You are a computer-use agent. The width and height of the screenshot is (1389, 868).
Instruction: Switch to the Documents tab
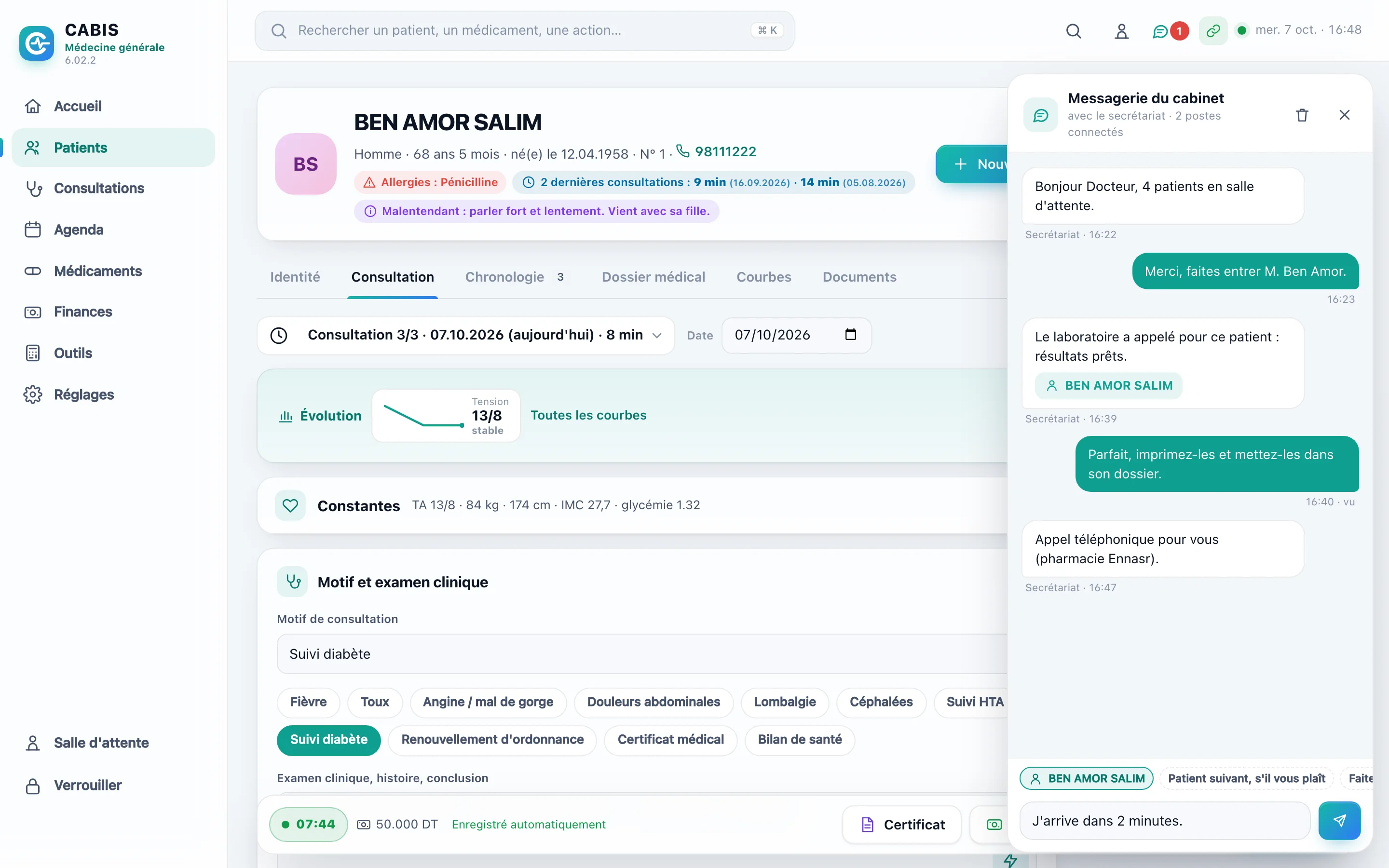(x=859, y=277)
